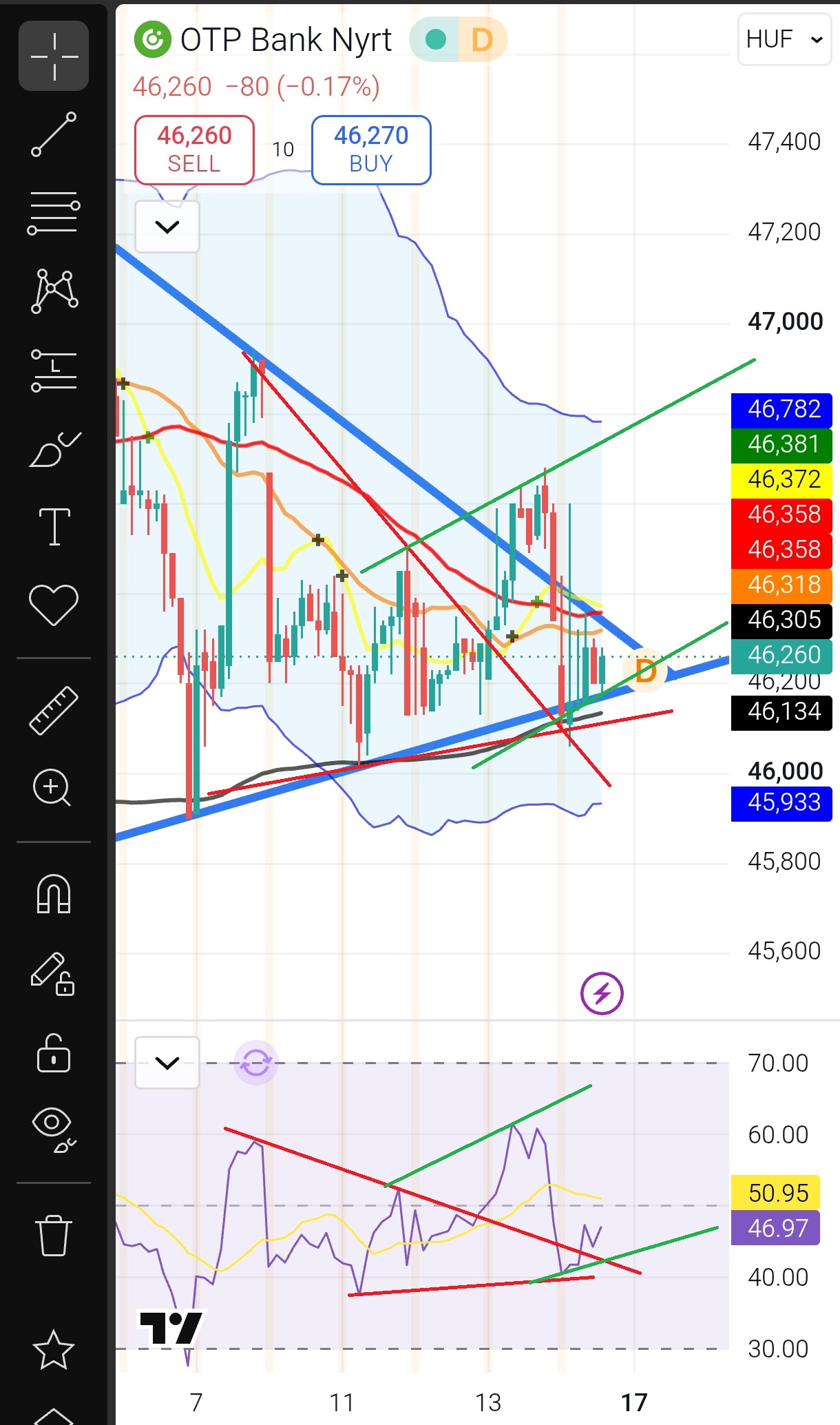Click the 47,000 price axis level
Screen dimensions: 840x1425
click(785, 322)
